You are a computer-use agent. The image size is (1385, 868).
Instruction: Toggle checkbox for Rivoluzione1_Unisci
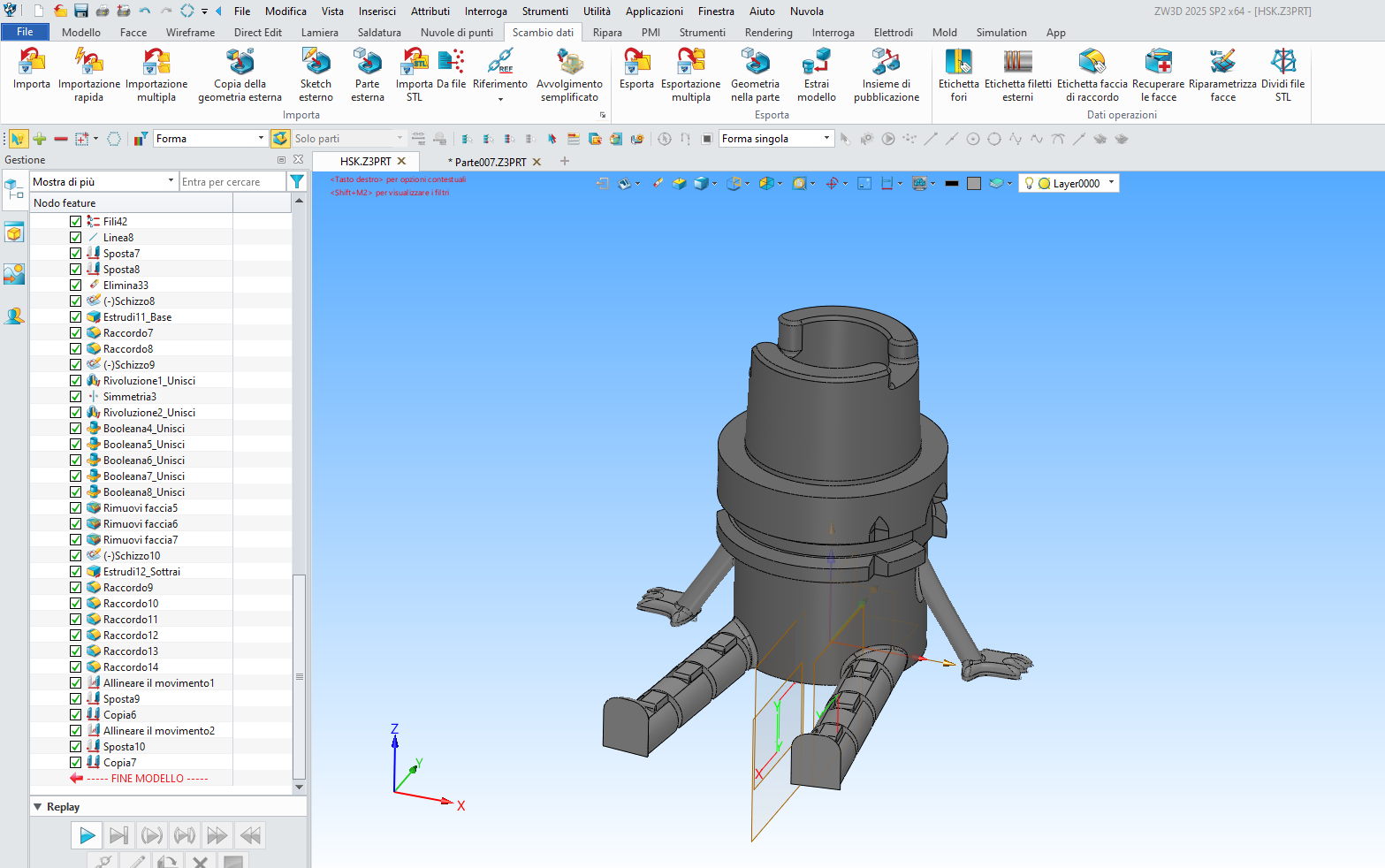tap(75, 381)
